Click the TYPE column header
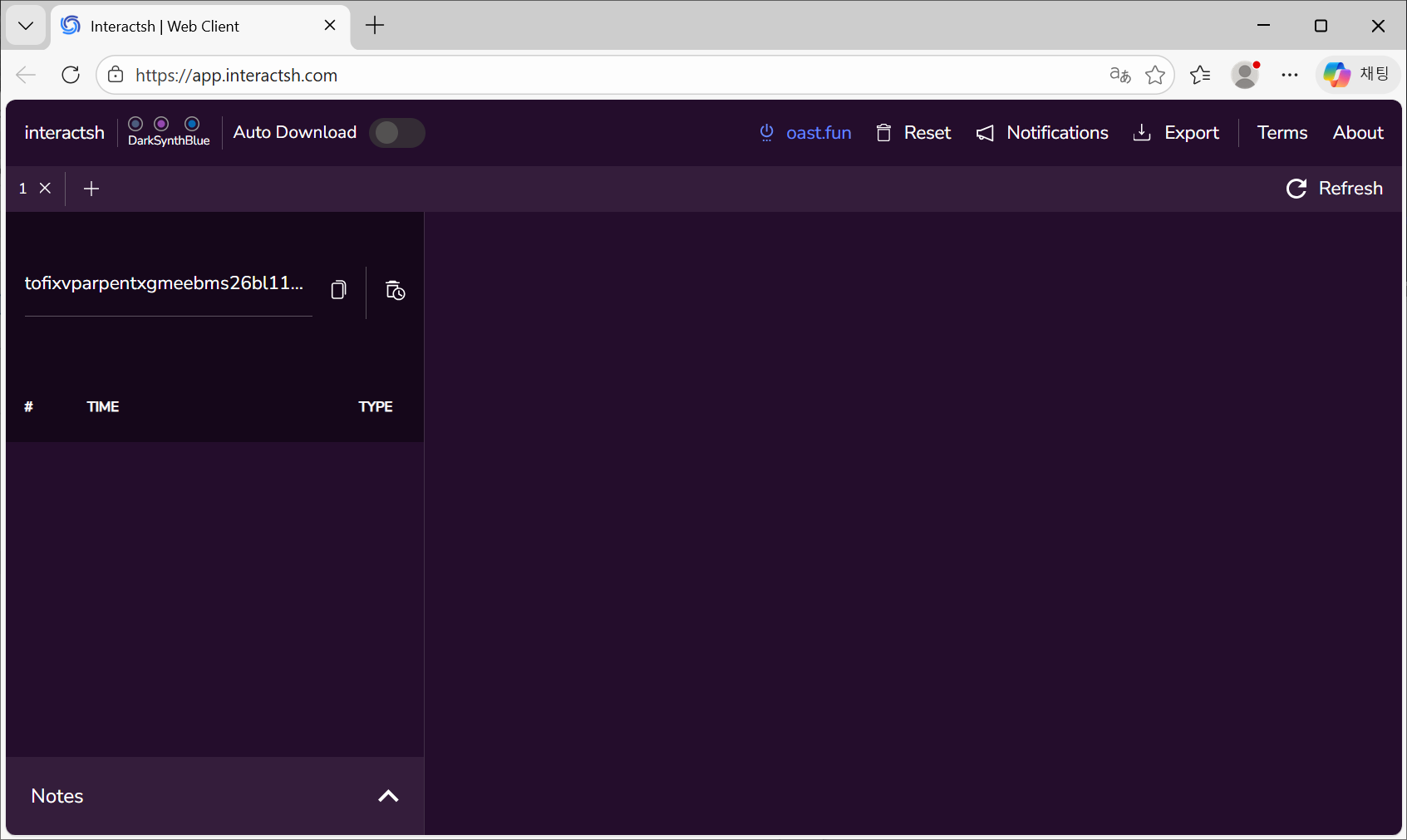Screen dimensions: 1407x840 coord(376,406)
